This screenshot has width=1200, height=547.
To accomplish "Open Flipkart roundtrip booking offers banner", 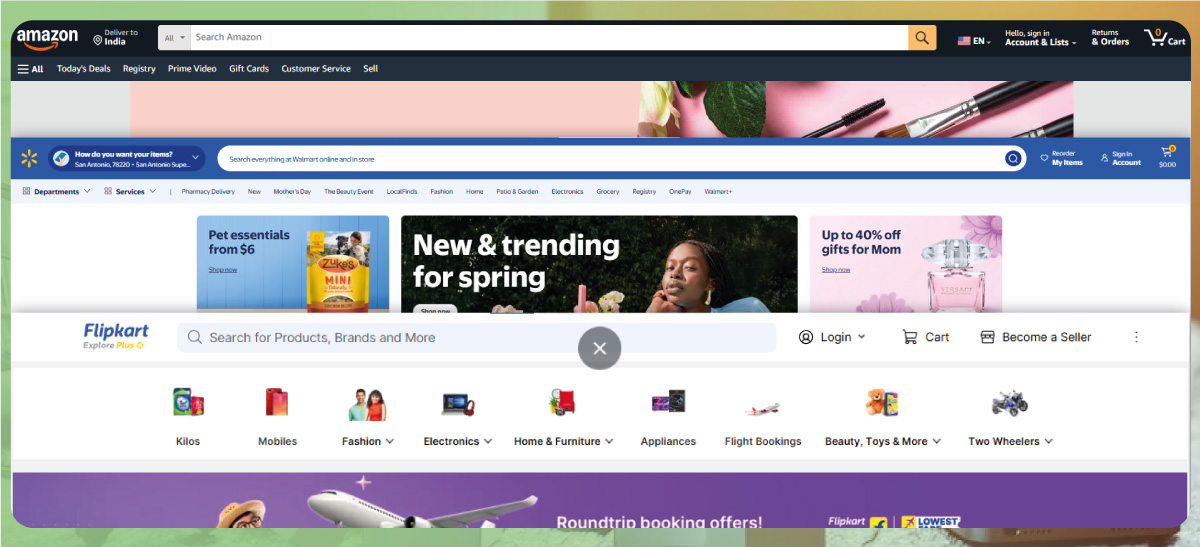I will pyautogui.click(x=600, y=500).
